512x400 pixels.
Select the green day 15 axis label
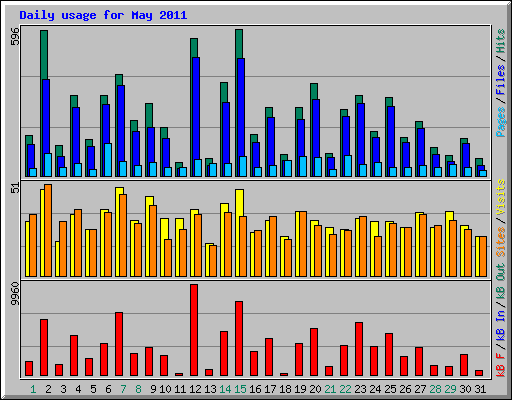[240, 389]
